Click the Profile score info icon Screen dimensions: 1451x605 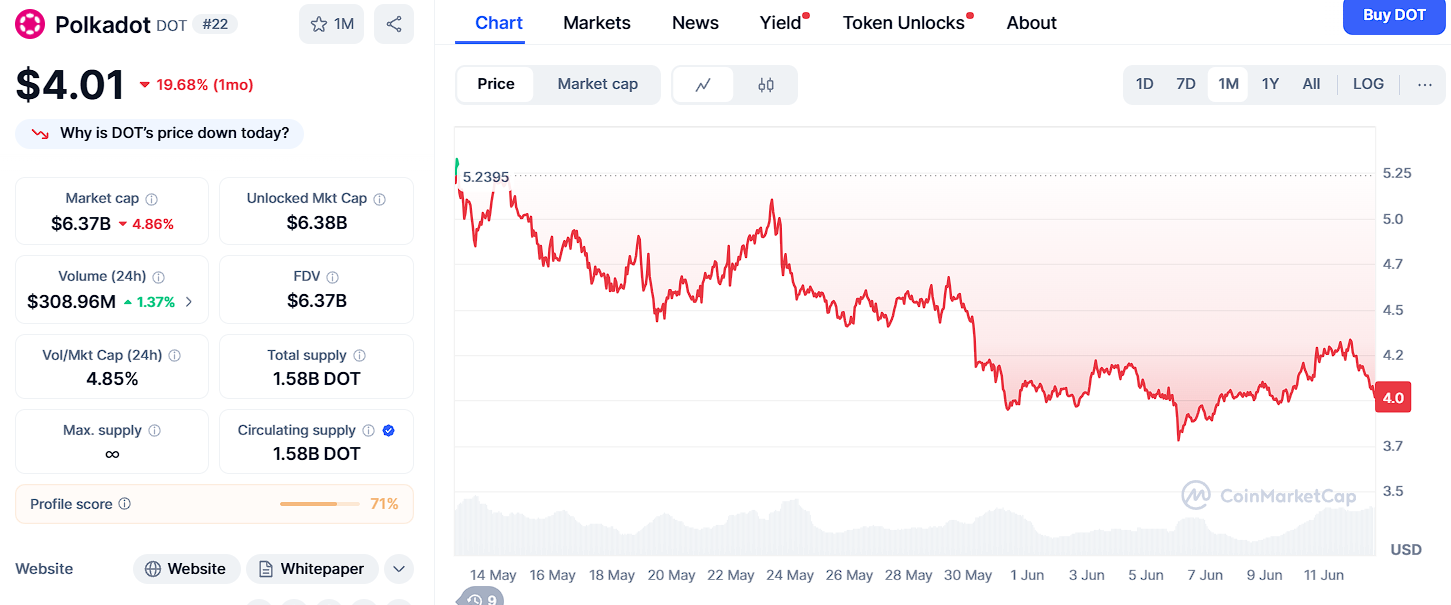pyautogui.click(x=125, y=504)
